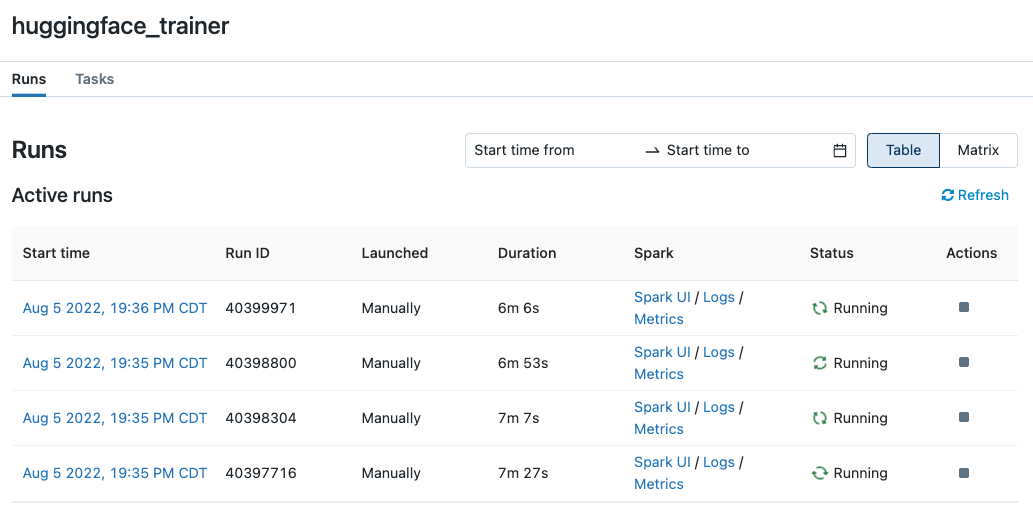This screenshot has height=520, width=1033.
Task: Click the Run ID column header
Action: [247, 253]
